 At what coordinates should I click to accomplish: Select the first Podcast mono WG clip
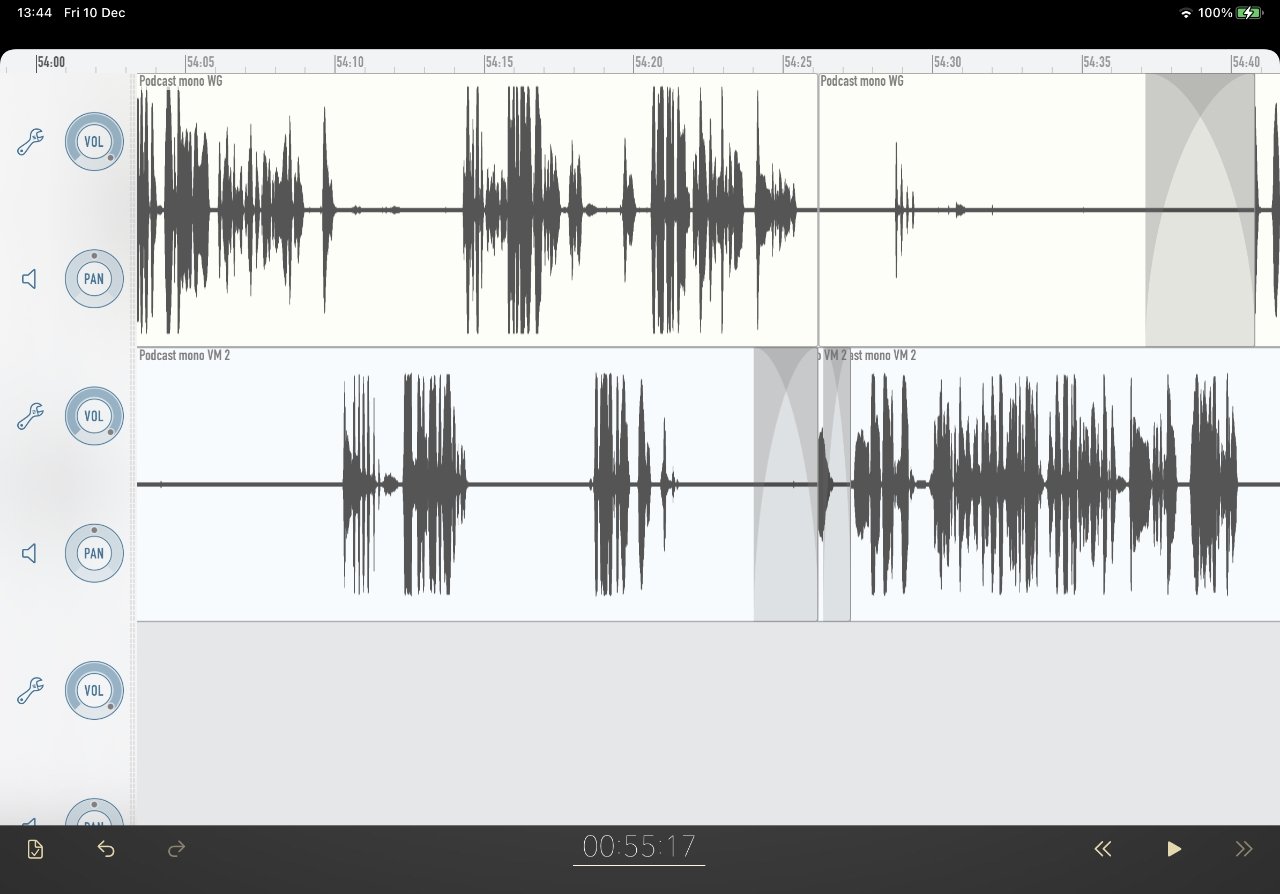click(x=477, y=210)
